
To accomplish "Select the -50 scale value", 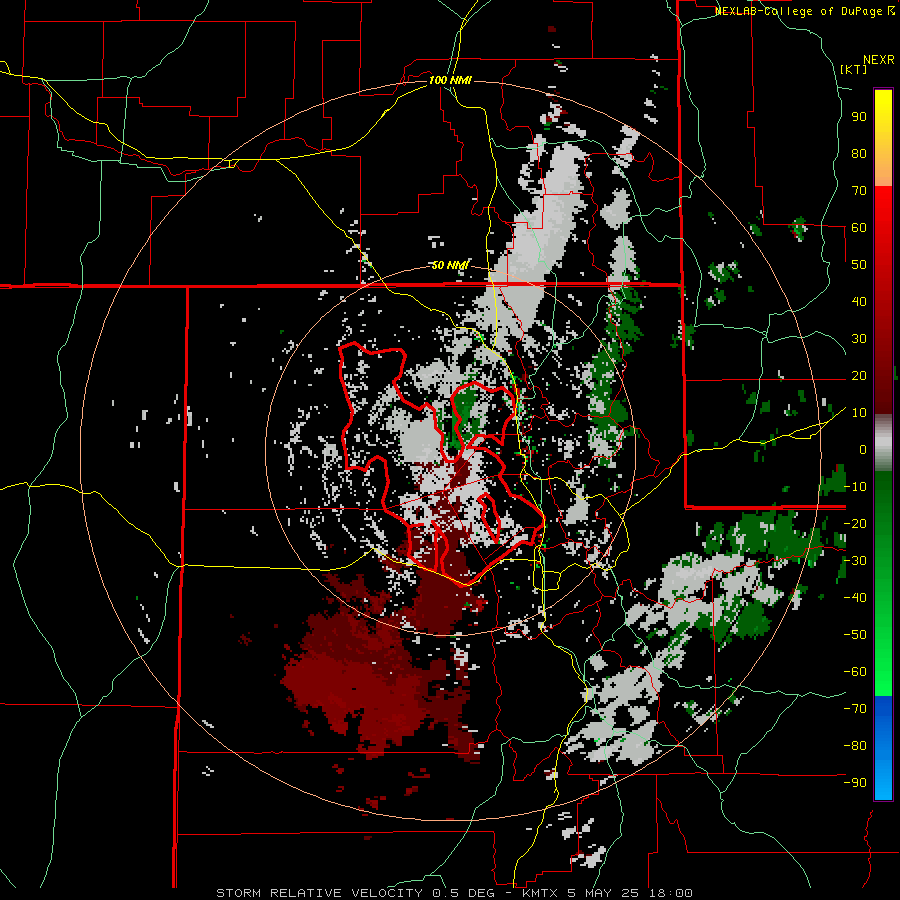I will 855,635.
